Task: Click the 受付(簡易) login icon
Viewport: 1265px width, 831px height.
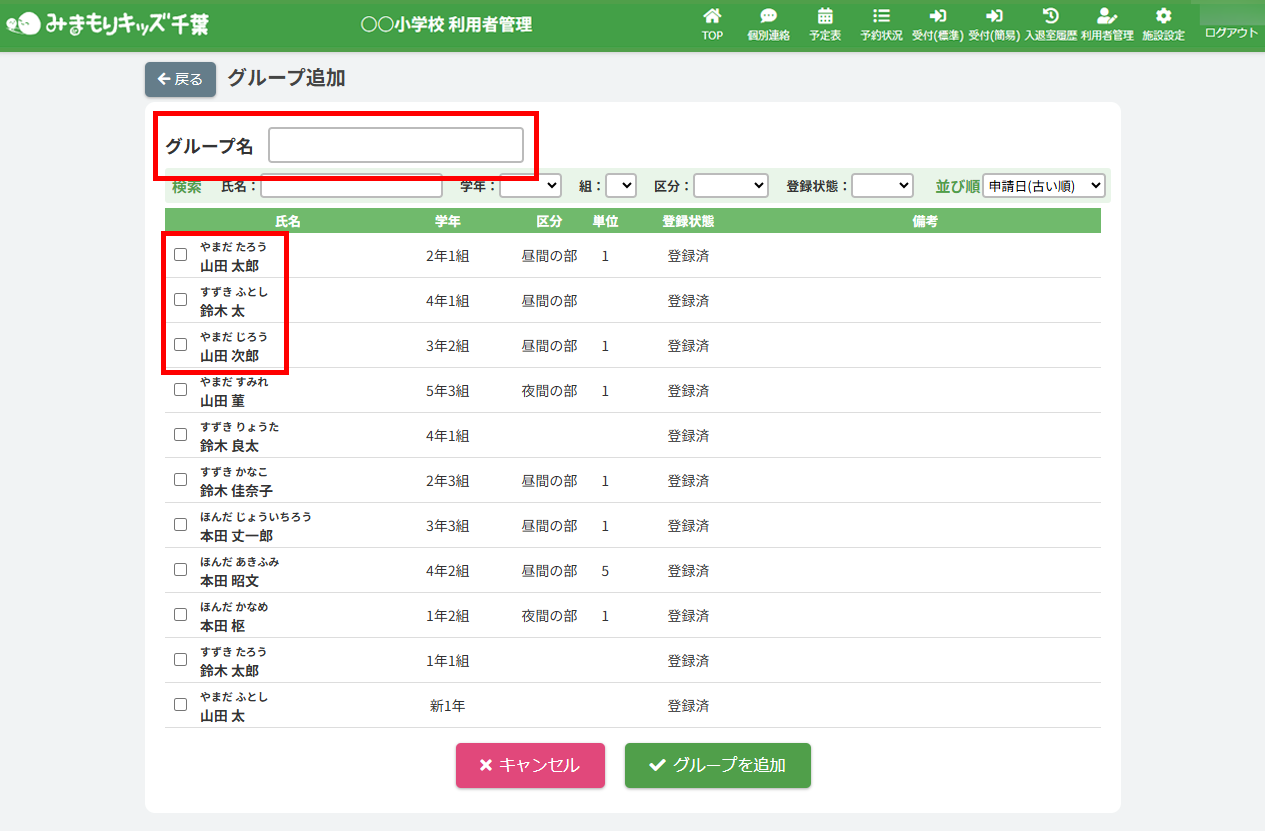Action: click(994, 17)
